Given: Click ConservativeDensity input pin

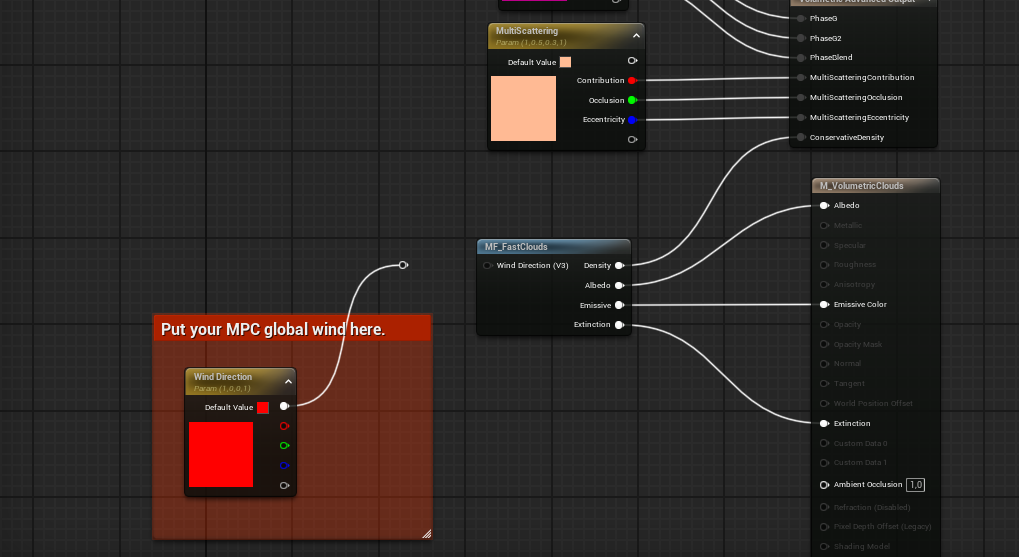Looking at the screenshot, I should tap(801, 137).
